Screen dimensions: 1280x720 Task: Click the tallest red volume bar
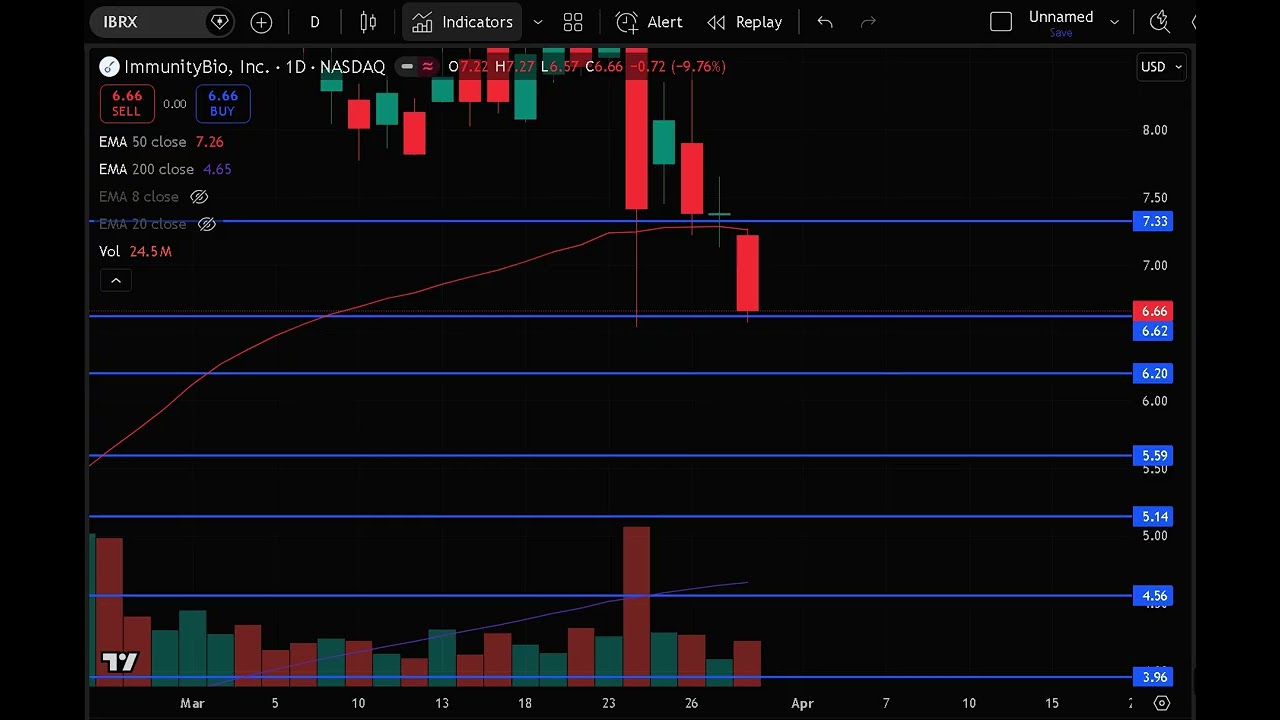[636, 606]
